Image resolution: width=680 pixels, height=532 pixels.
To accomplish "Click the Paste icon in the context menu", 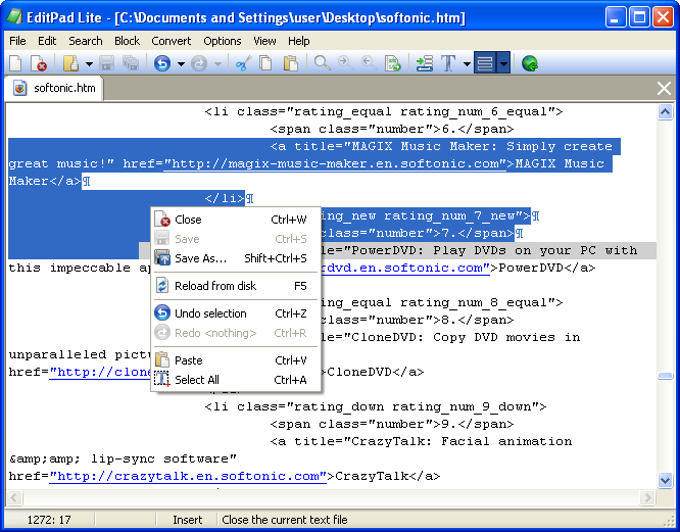I will tap(162, 360).
